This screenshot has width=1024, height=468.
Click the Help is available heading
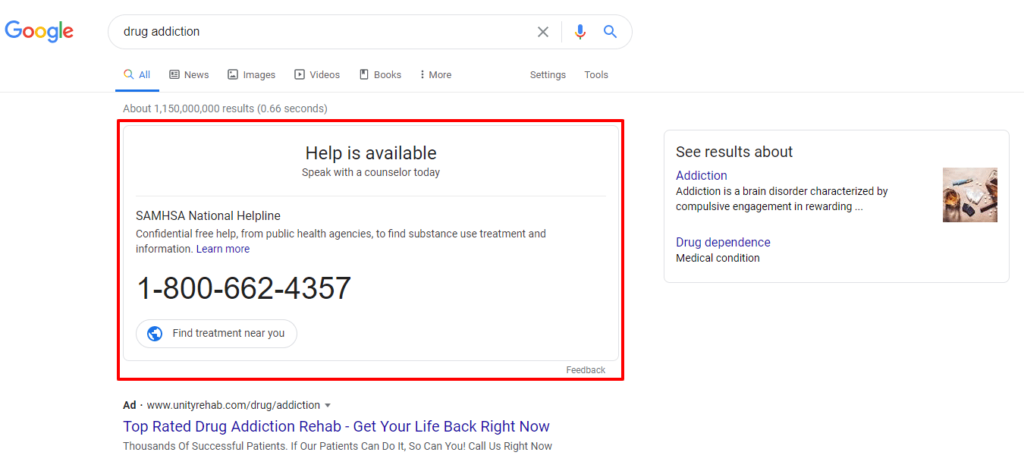[371, 153]
